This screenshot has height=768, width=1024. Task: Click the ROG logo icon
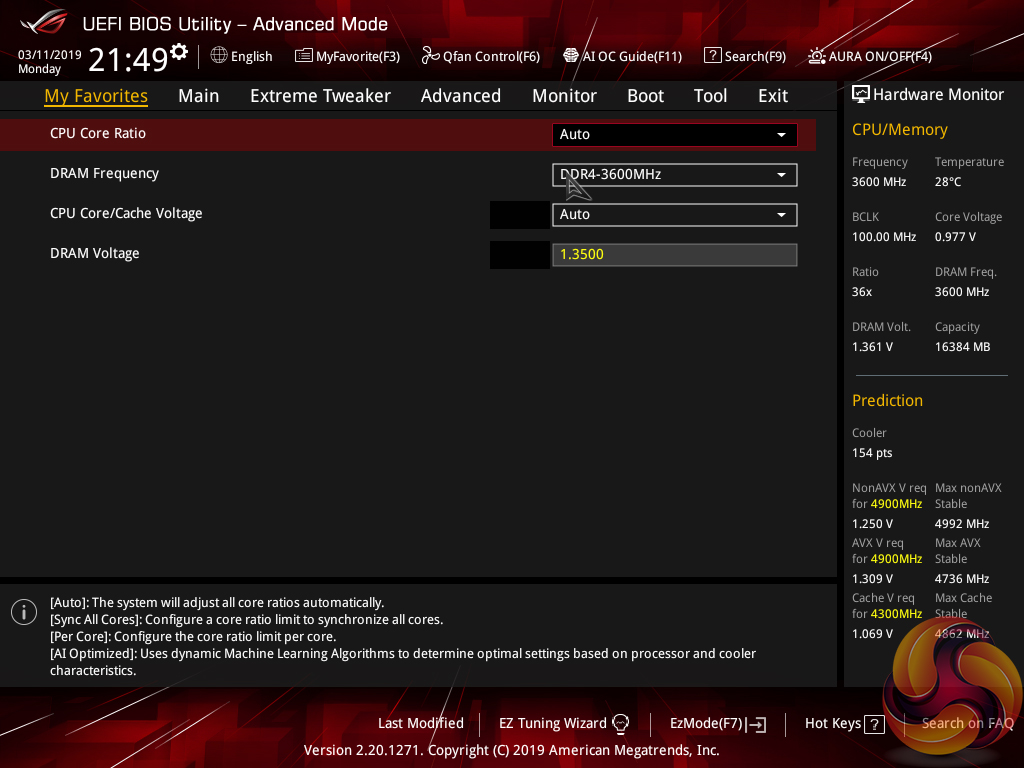click(x=44, y=23)
